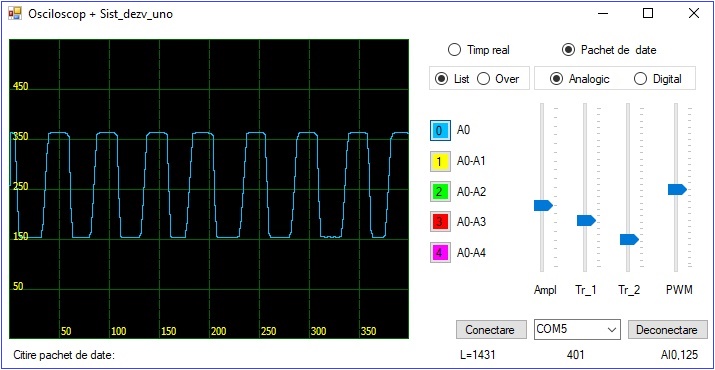Click the Tr_2 slider thumb
Screen dimensions: 715x370
coord(629,239)
